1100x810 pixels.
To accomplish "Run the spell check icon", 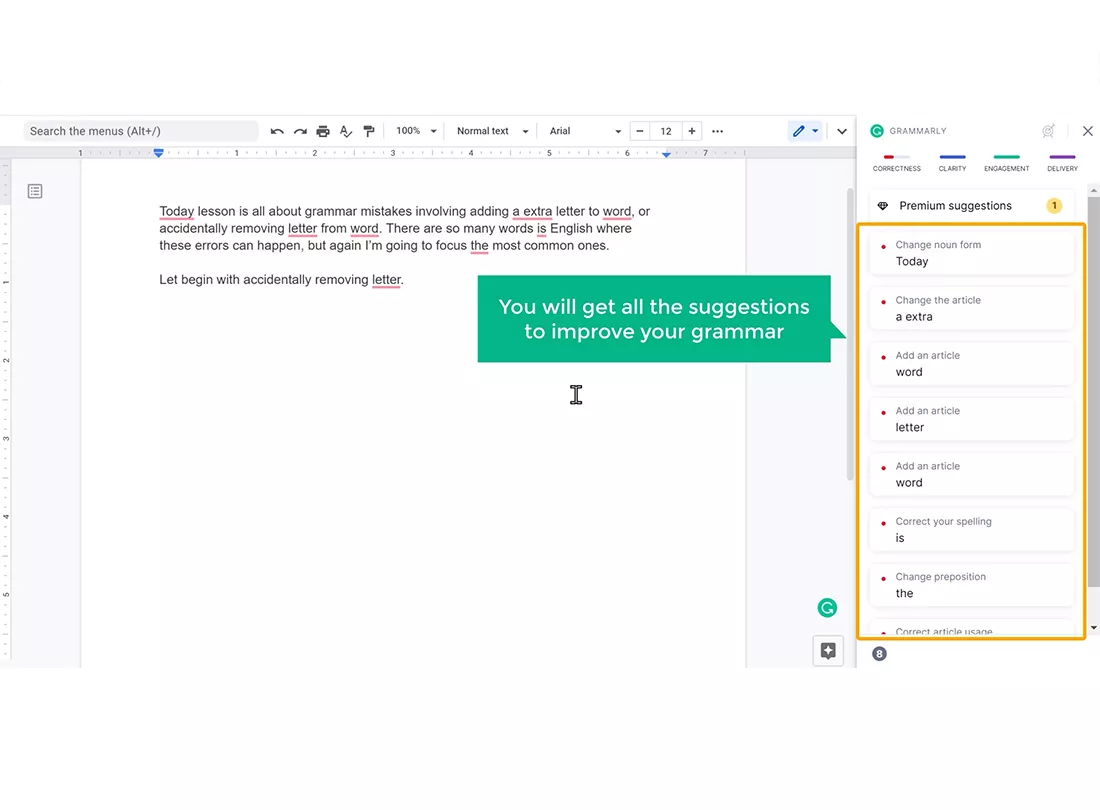I will pos(346,131).
